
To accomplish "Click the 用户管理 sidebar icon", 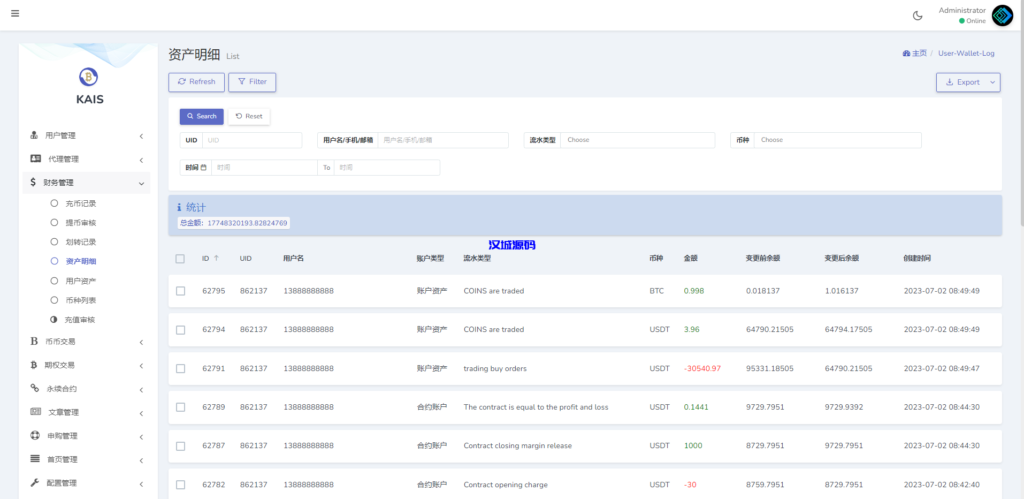I will (x=35, y=135).
